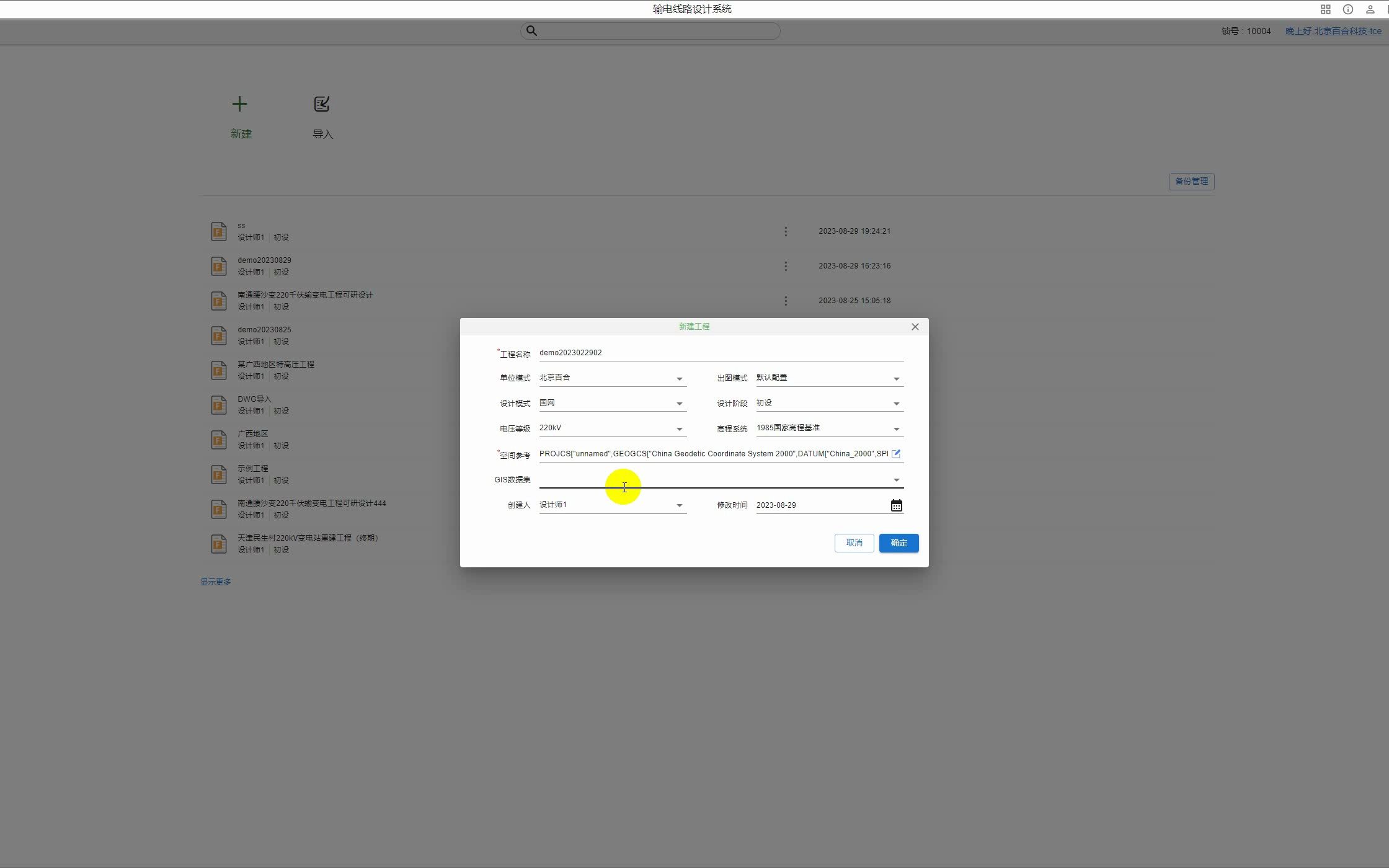Expand the 单位模式 dropdown
Image resolution: width=1389 pixels, height=868 pixels.
point(680,379)
